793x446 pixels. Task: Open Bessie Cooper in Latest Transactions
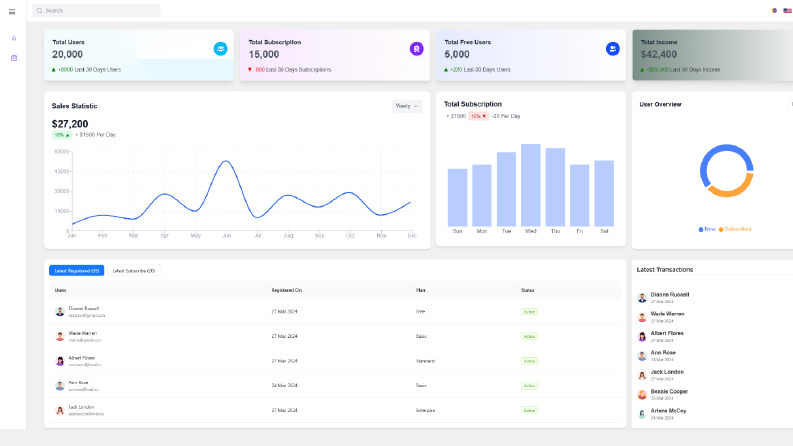[x=669, y=391]
